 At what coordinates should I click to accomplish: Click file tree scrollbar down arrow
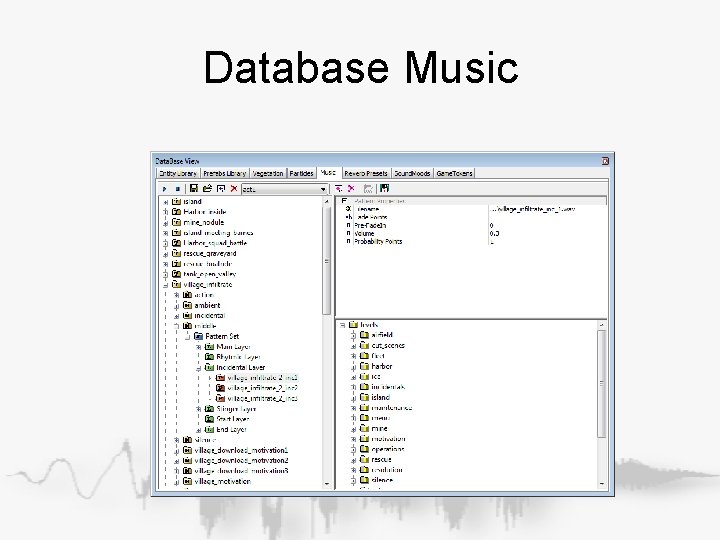click(602, 484)
